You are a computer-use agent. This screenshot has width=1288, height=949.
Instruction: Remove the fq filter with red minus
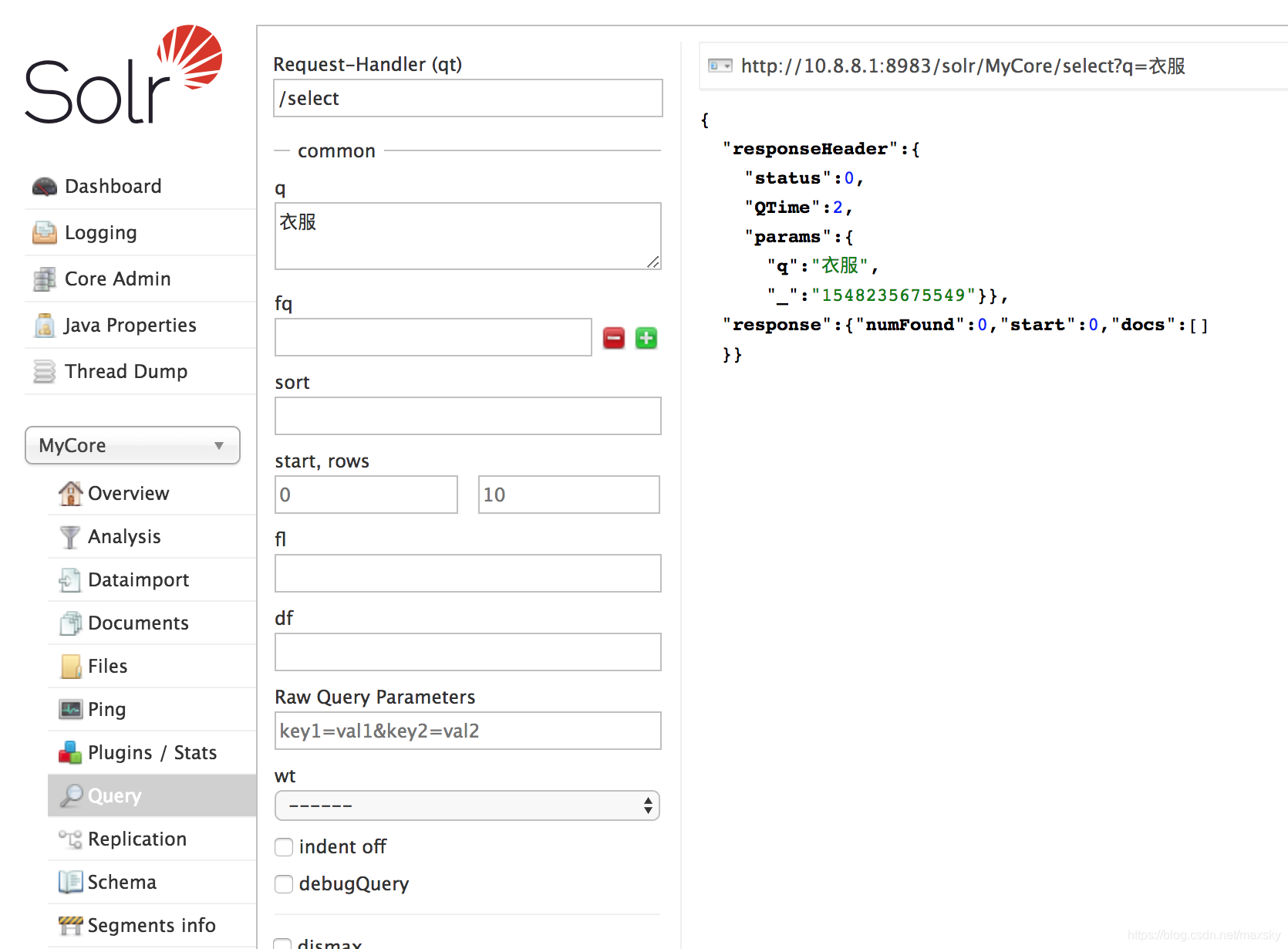tap(614, 338)
